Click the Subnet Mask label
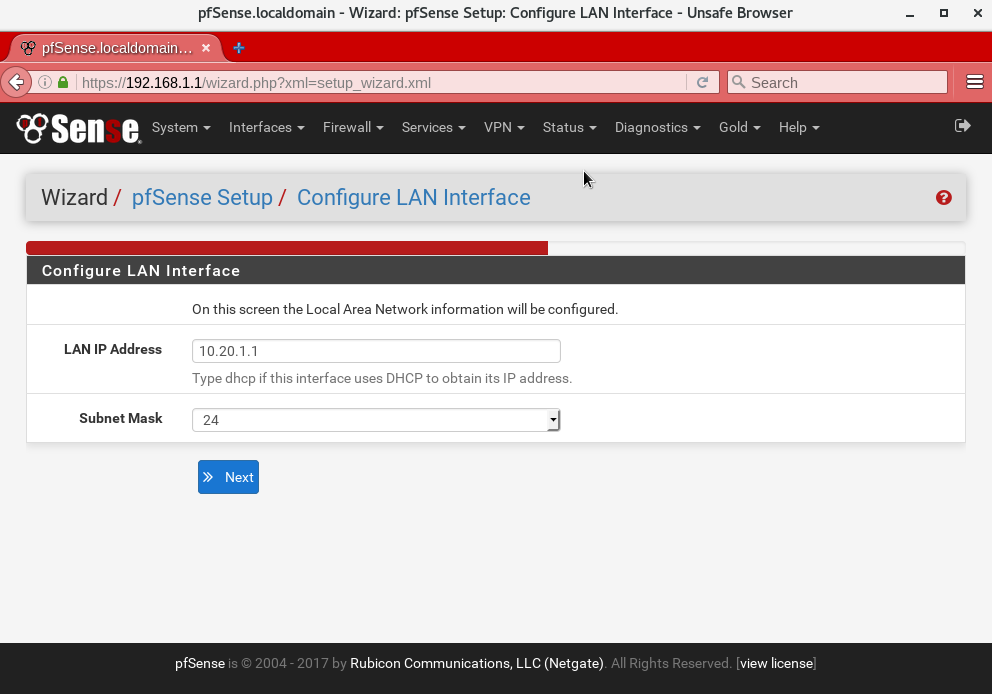The width and height of the screenshot is (992, 694). (x=121, y=418)
